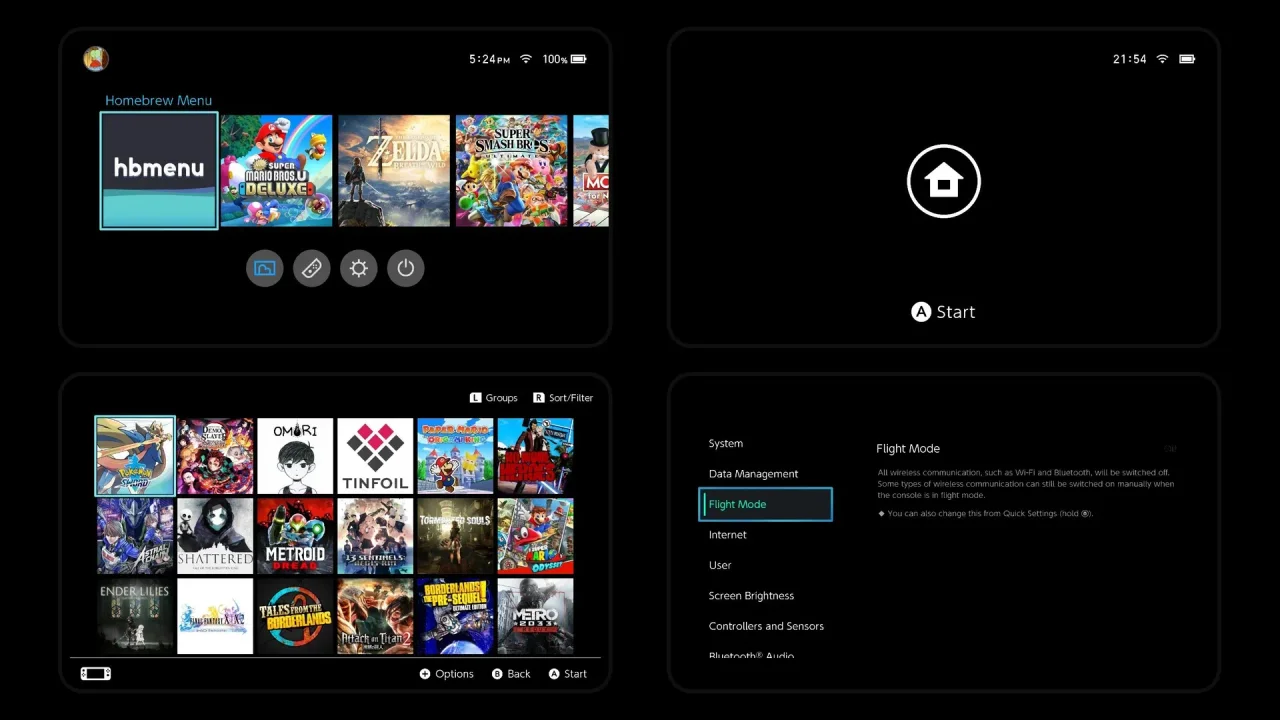Viewport: 1280px width, 720px height.
Task: Select the Final Fantasy X/X-2 tile
Action: [x=215, y=616]
